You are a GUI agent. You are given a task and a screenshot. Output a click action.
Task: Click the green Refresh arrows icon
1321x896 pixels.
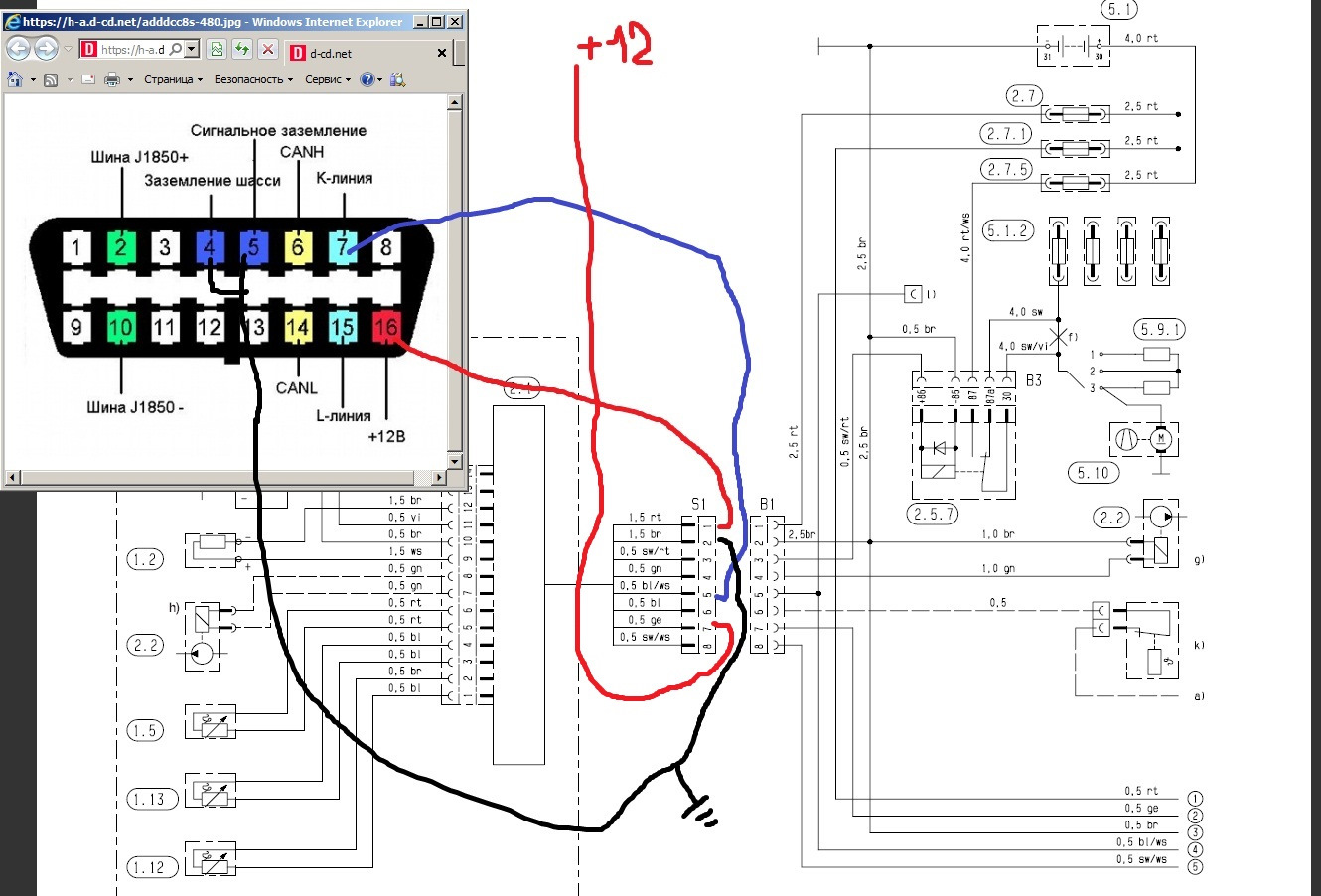pos(242,49)
